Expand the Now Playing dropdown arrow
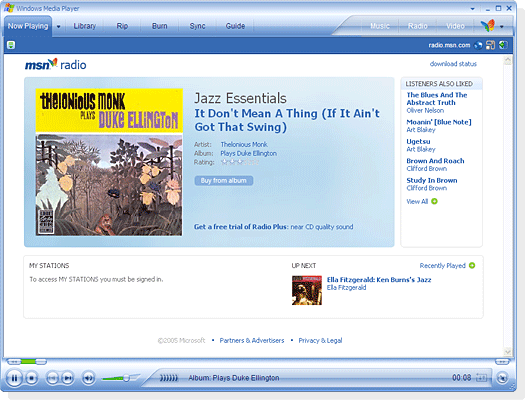This screenshot has width=525, height=400. (x=59, y=26)
